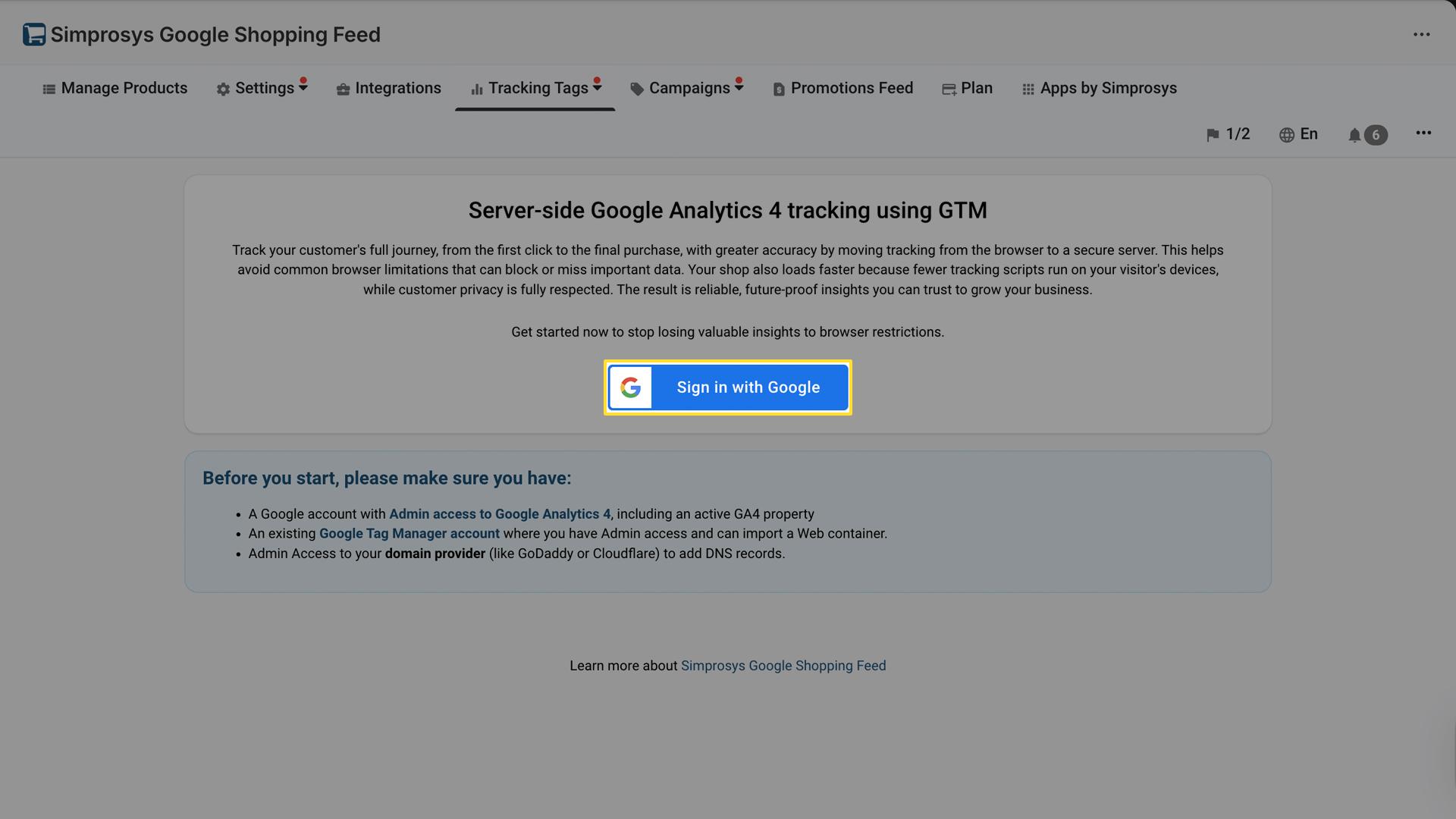This screenshot has width=1456, height=819.
Task: Expand the Campaigns dropdown arrow
Action: (x=739, y=89)
